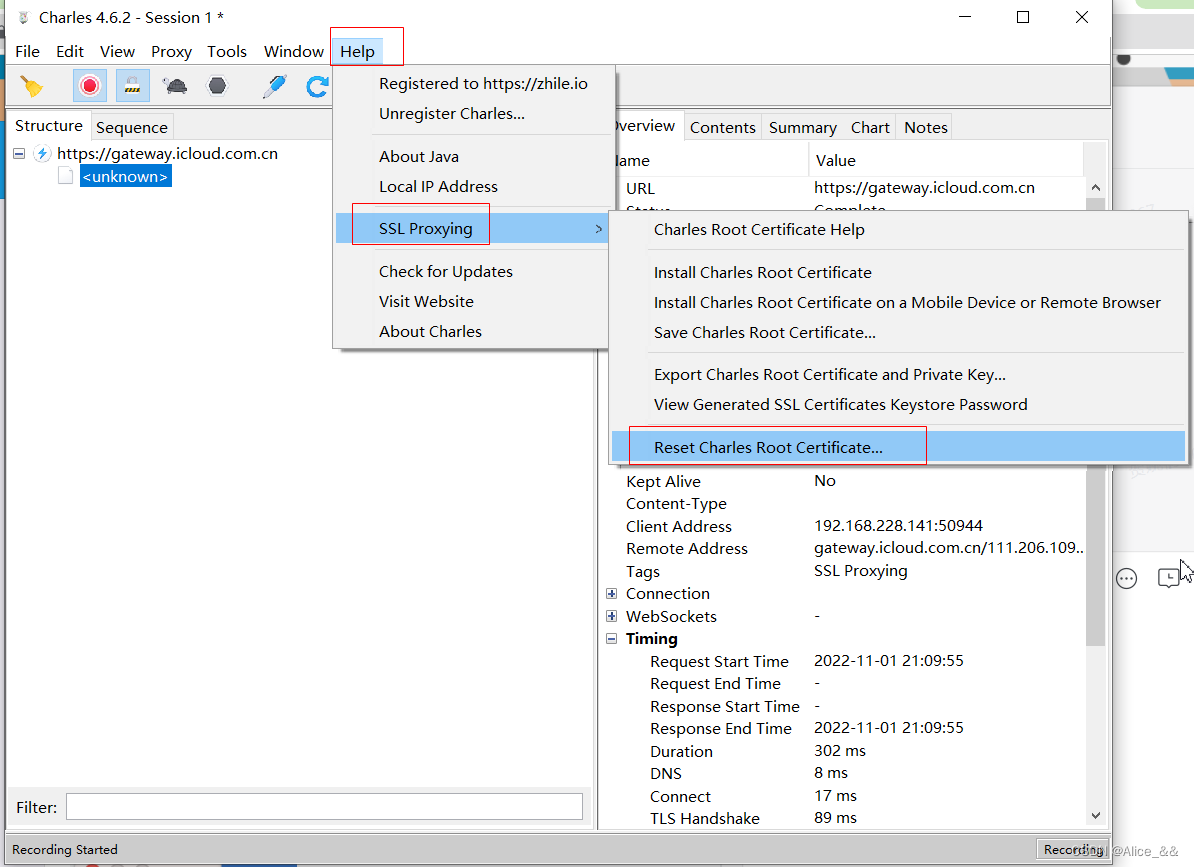This screenshot has height=867, width=1194.
Task: Collapse the Timing section
Action: (611, 639)
